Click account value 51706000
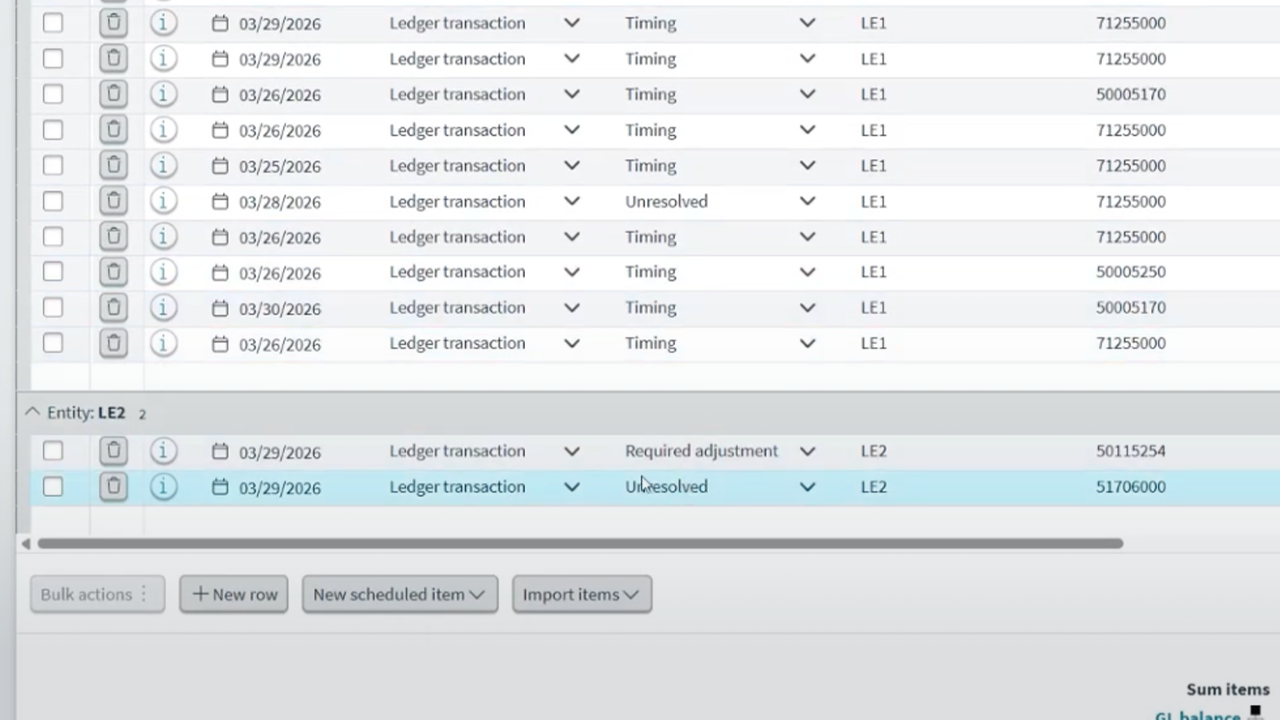The width and height of the screenshot is (1280, 720). click(1131, 487)
